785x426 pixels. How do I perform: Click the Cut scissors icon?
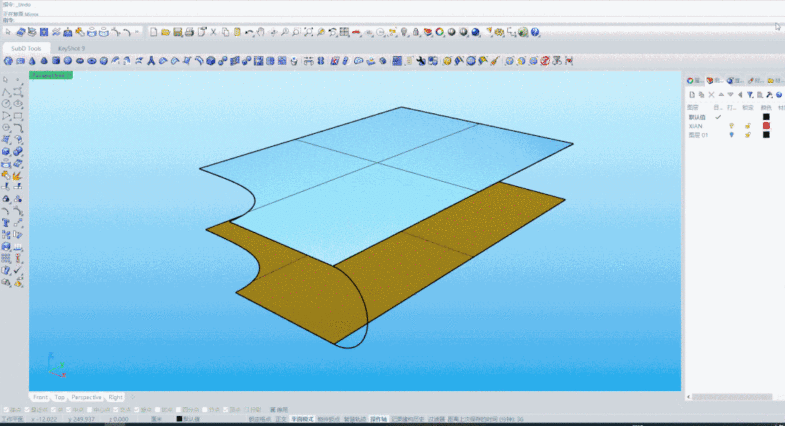click(x=213, y=32)
